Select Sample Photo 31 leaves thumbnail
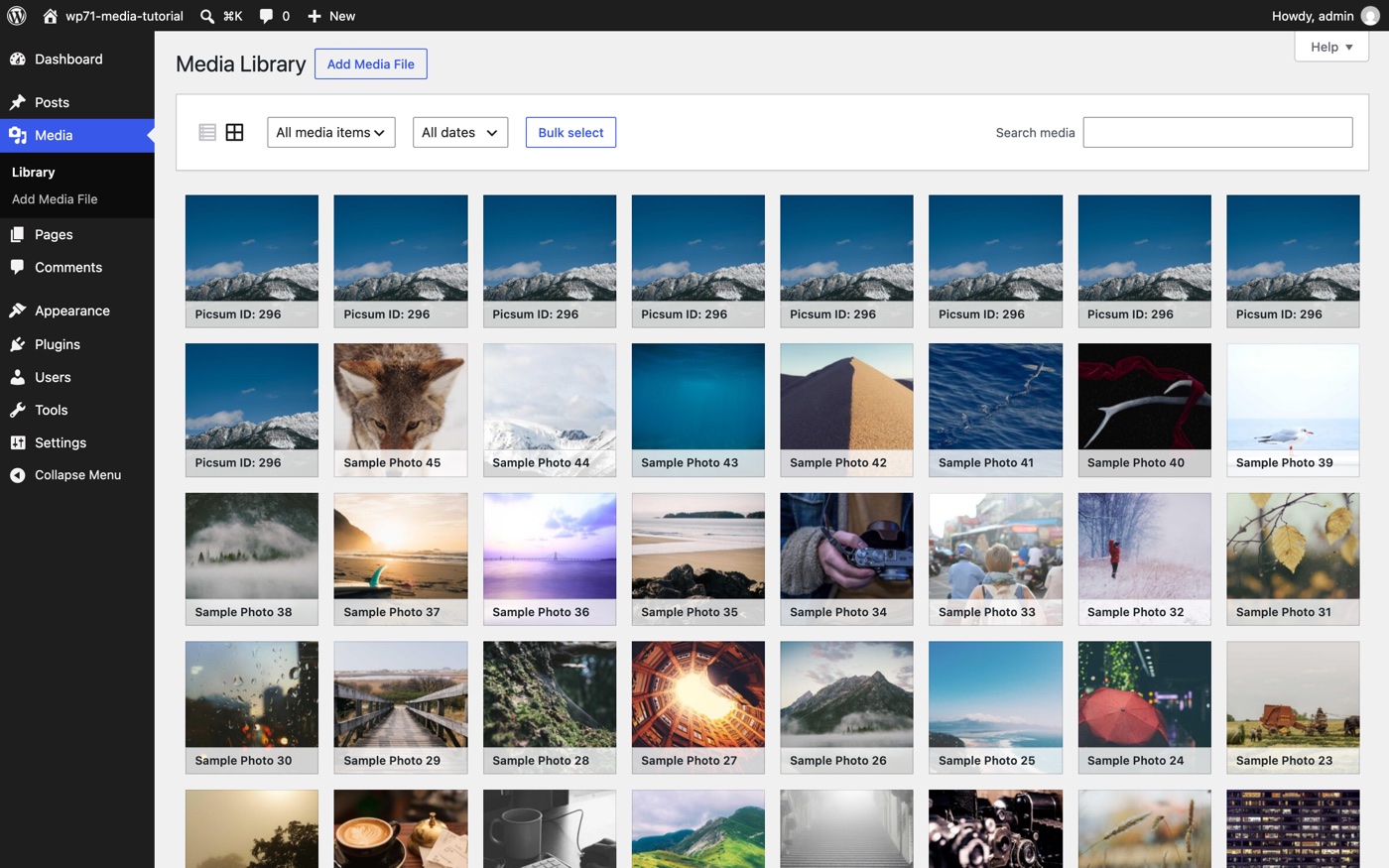This screenshot has height=868, width=1389. (x=1294, y=558)
